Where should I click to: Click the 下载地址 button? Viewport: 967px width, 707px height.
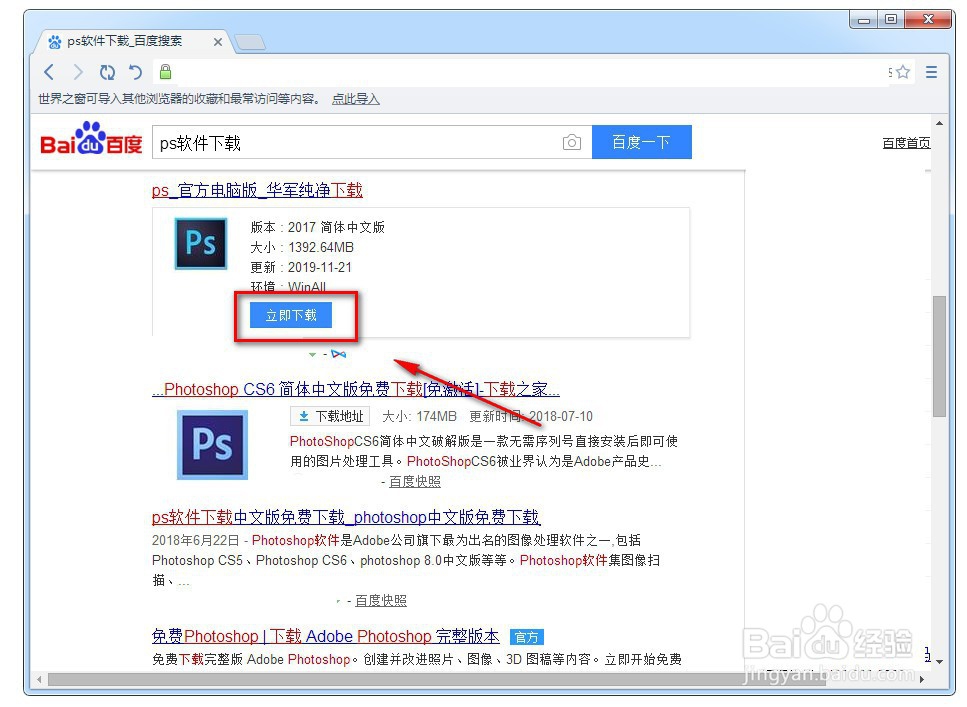pos(330,416)
